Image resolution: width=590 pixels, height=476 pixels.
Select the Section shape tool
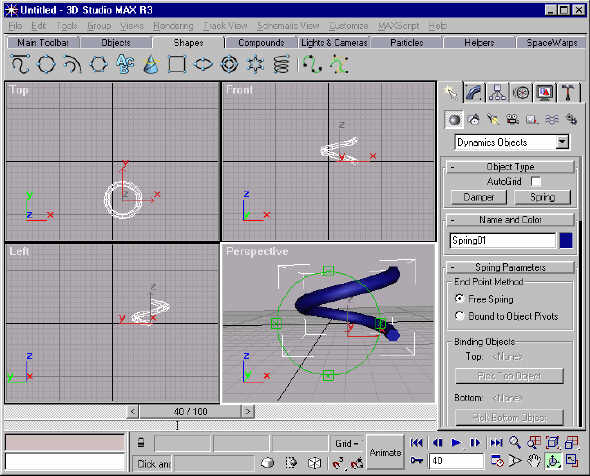(151, 64)
